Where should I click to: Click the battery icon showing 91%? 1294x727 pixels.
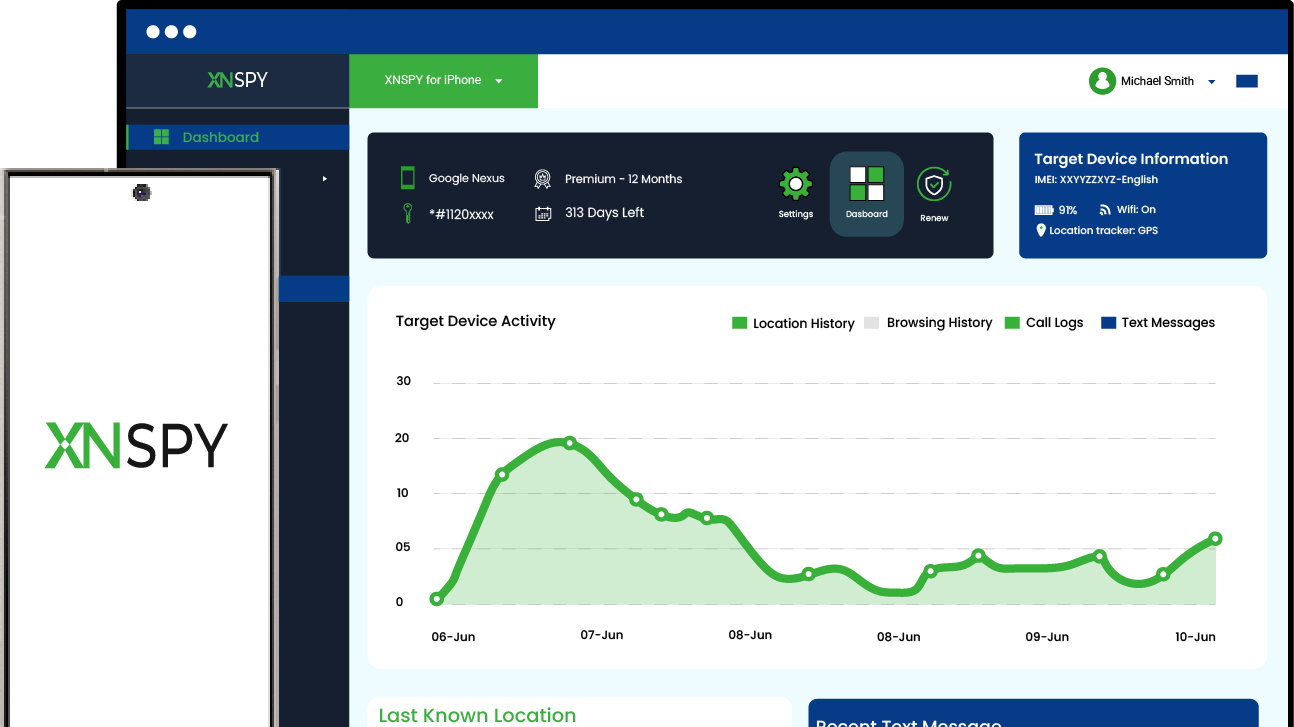[x=1044, y=210]
